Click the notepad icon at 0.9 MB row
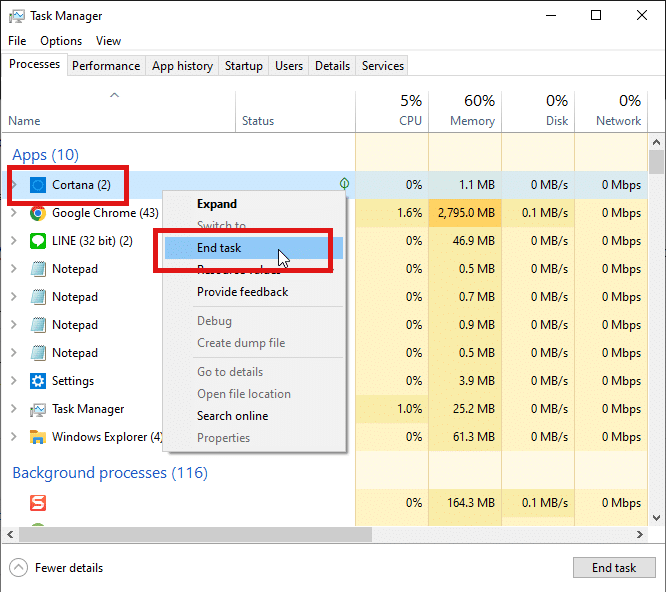The height and width of the screenshot is (592, 666). click(x=38, y=325)
